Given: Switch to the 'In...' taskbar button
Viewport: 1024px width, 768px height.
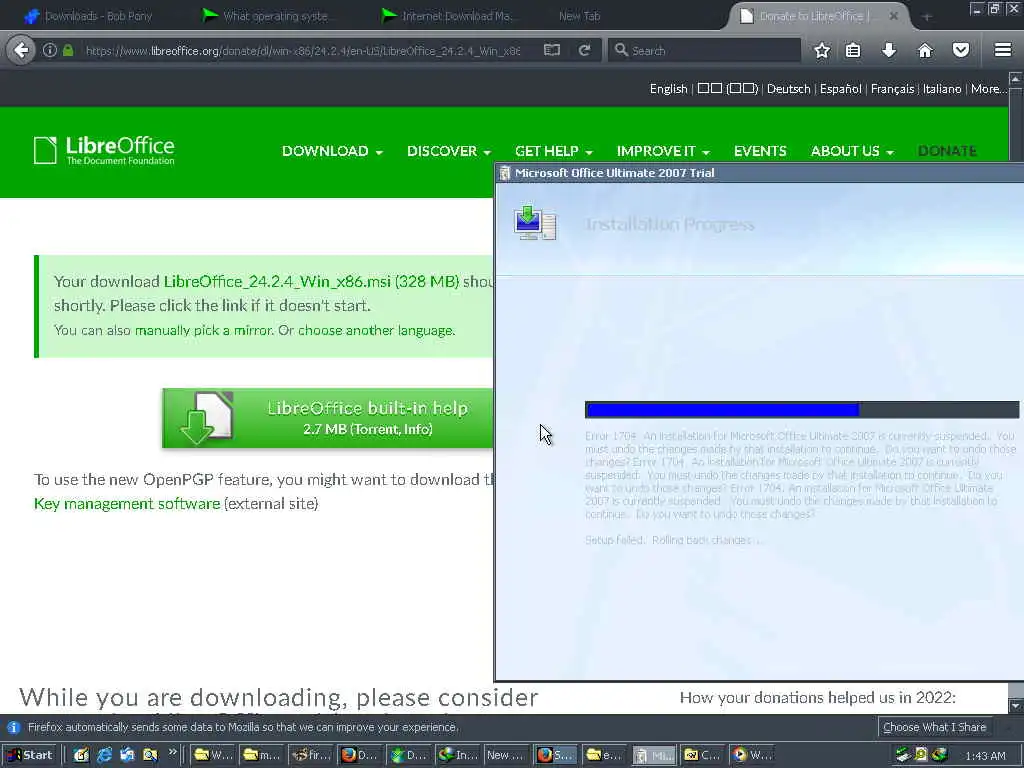Looking at the screenshot, I should tap(458, 755).
